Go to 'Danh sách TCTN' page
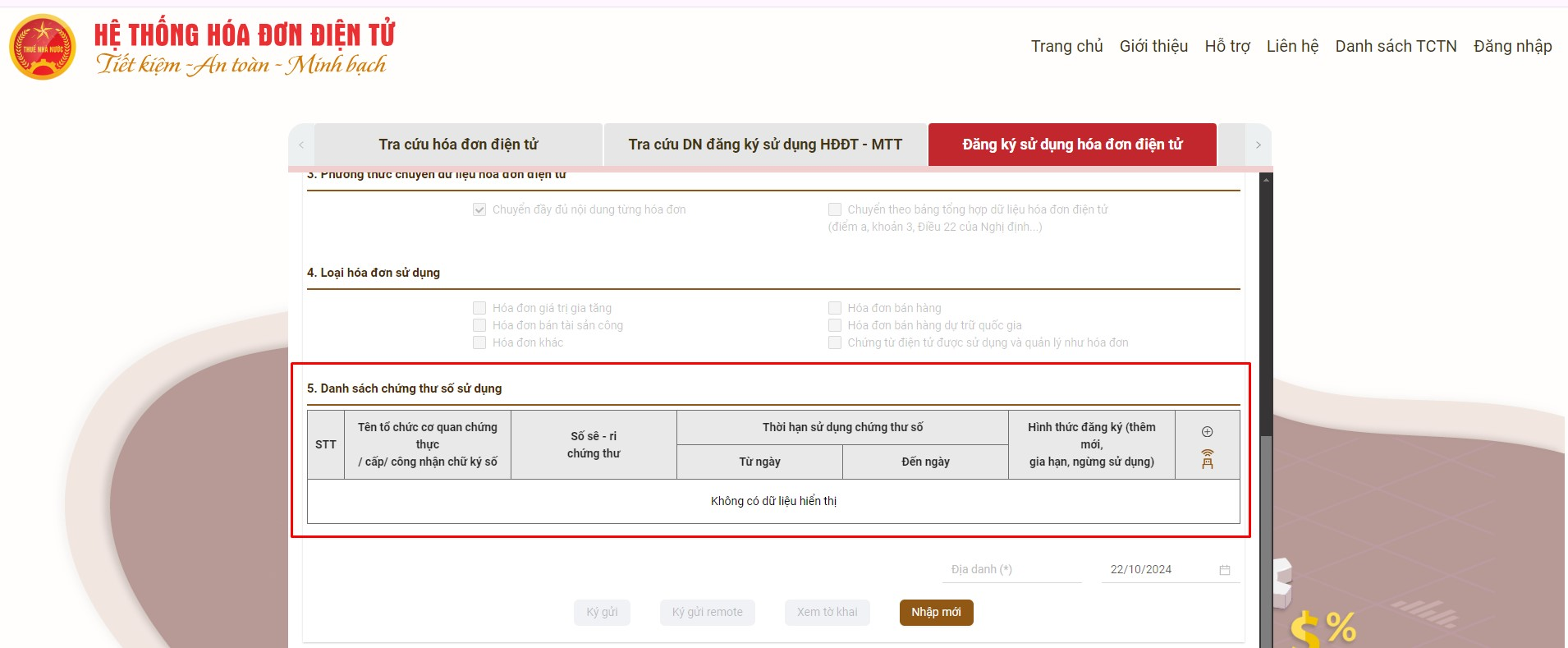The image size is (1568, 648). [1396, 46]
